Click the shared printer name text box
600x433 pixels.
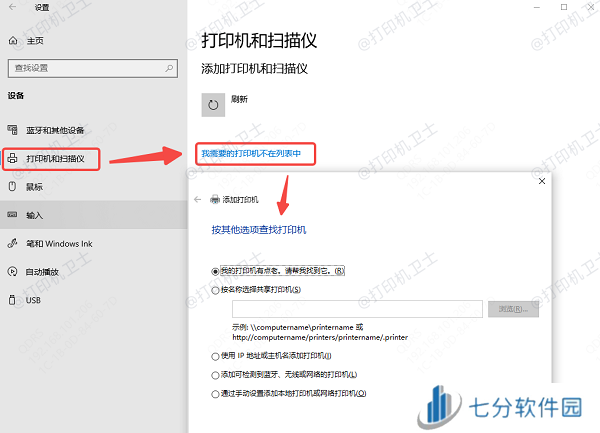coord(357,309)
